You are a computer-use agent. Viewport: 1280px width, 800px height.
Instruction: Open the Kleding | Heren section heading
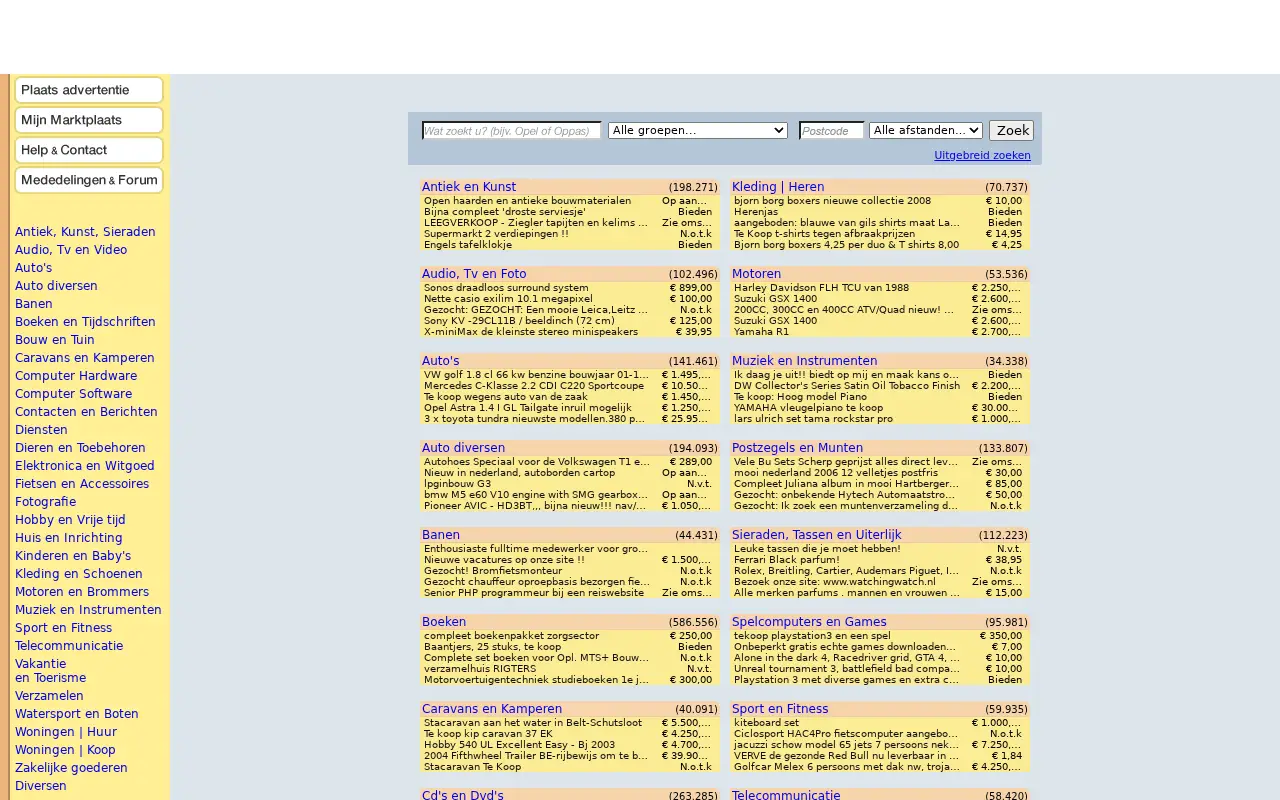pos(778,187)
